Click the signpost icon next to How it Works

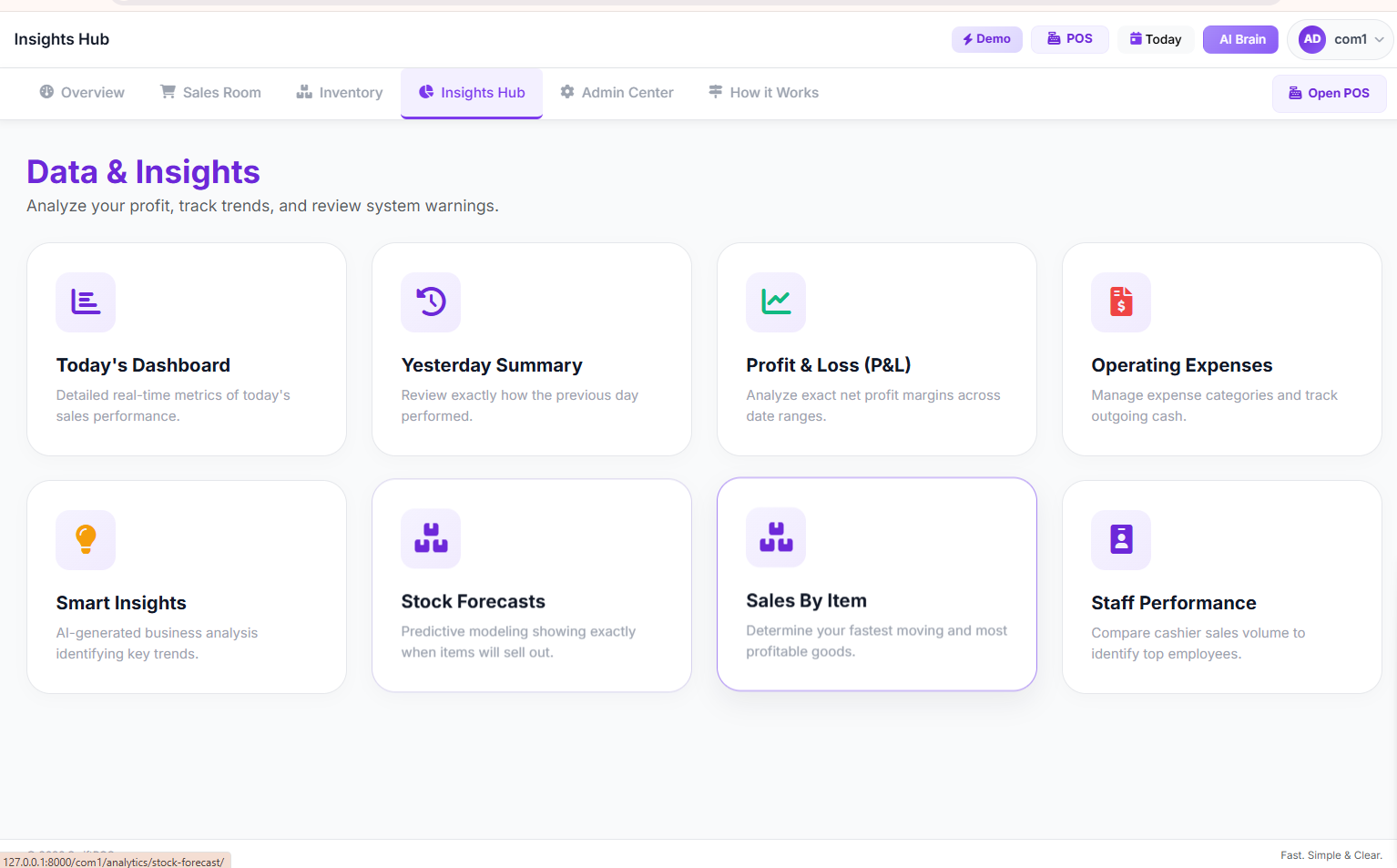click(716, 92)
